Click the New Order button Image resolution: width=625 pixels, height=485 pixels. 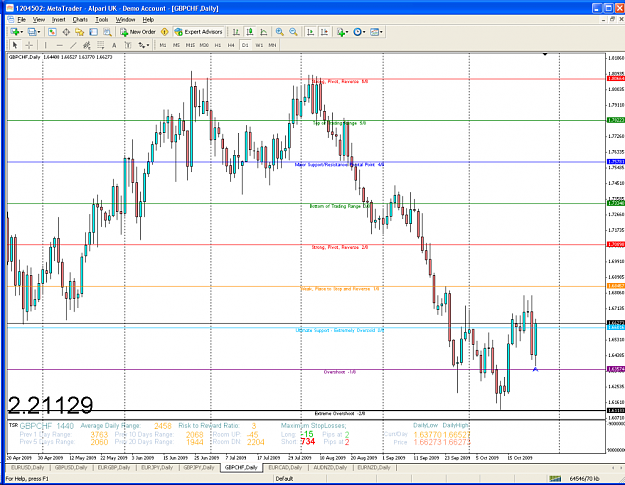[138, 32]
